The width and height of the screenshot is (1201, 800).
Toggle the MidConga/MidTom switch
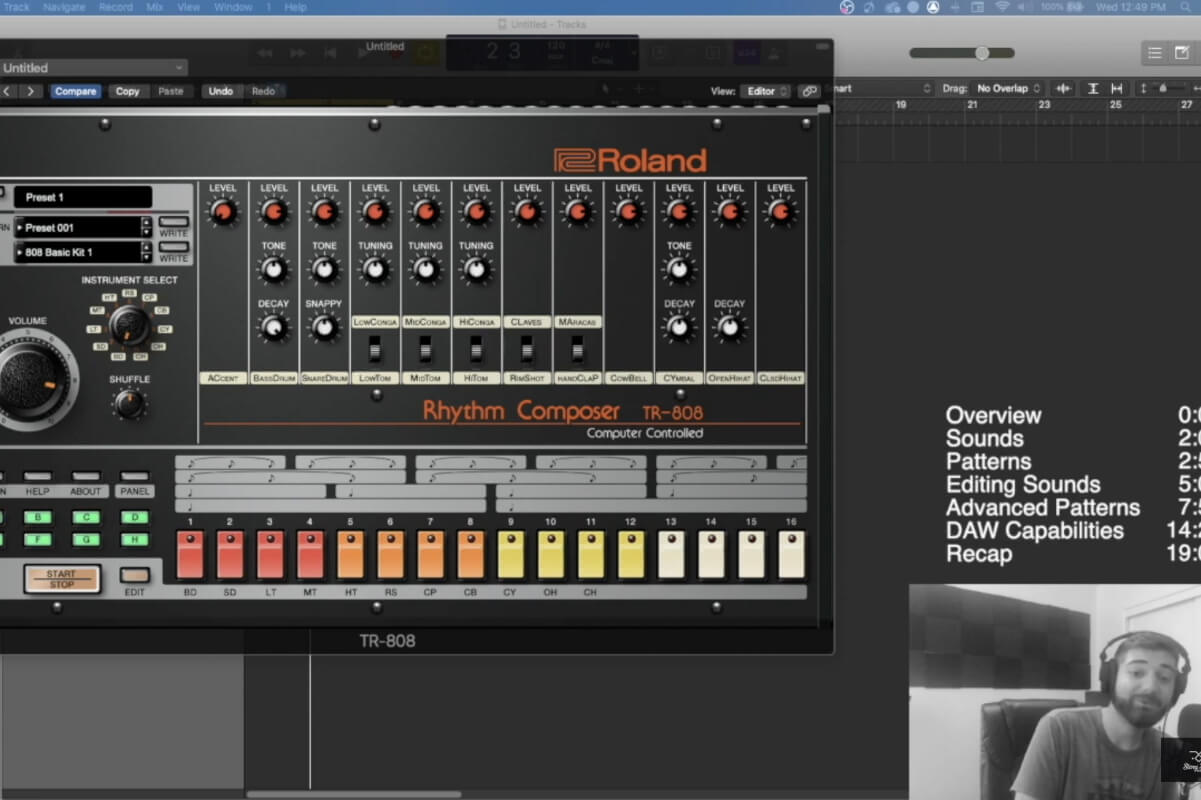click(x=425, y=348)
